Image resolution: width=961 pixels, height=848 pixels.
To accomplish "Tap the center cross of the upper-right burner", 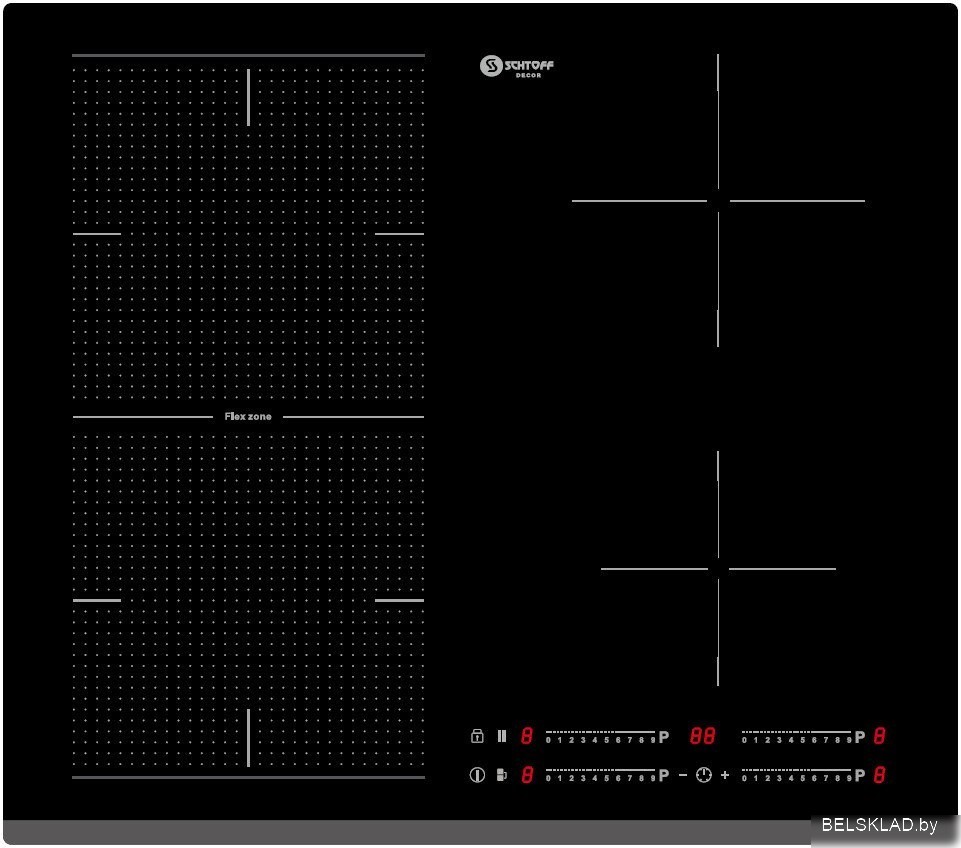I will coord(718,201).
